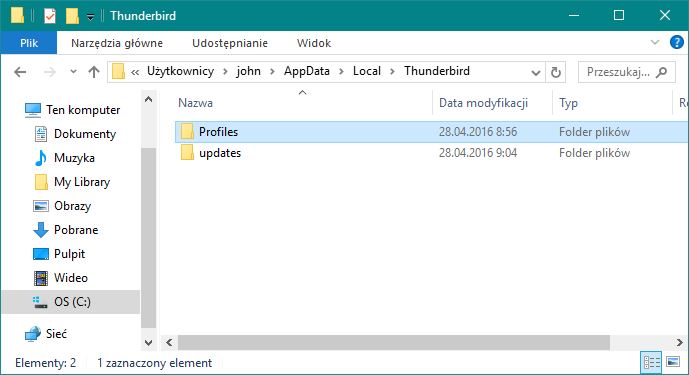Screen dimensions: 689x375
Task: Click the Sieć network icon
Action: tap(33, 334)
